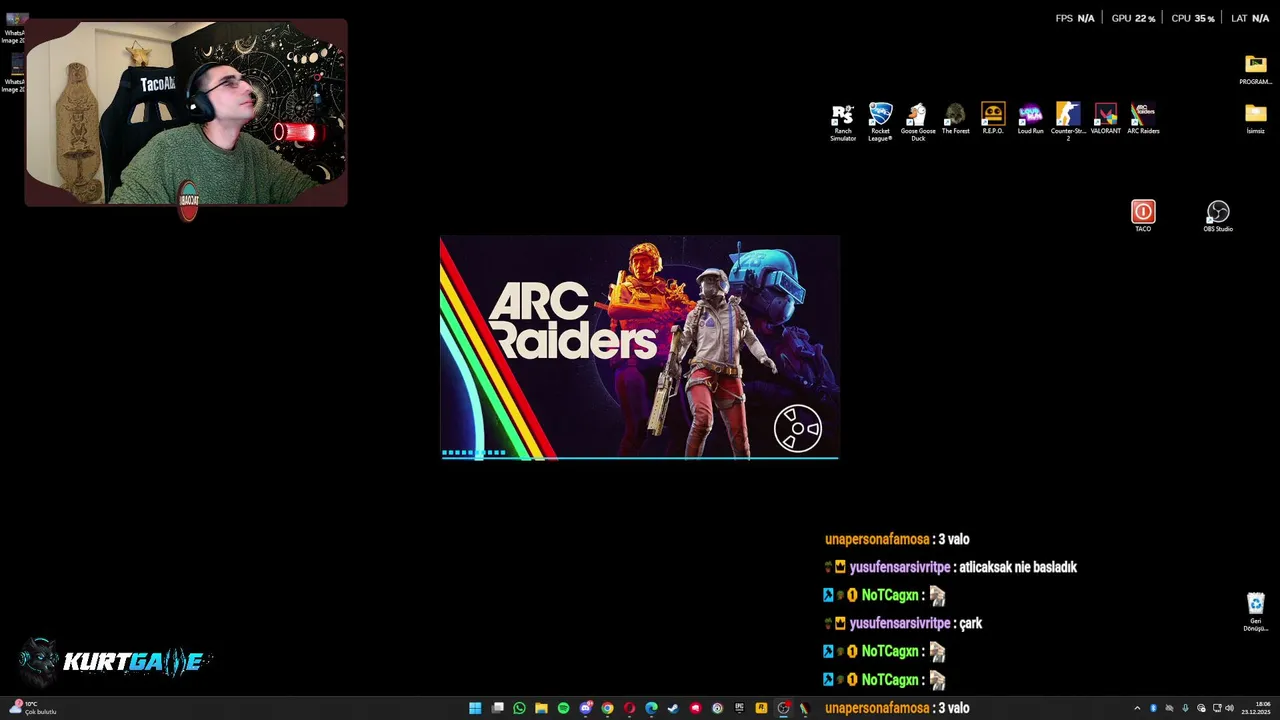Open WhatsApp from the taskbar

click(519, 708)
